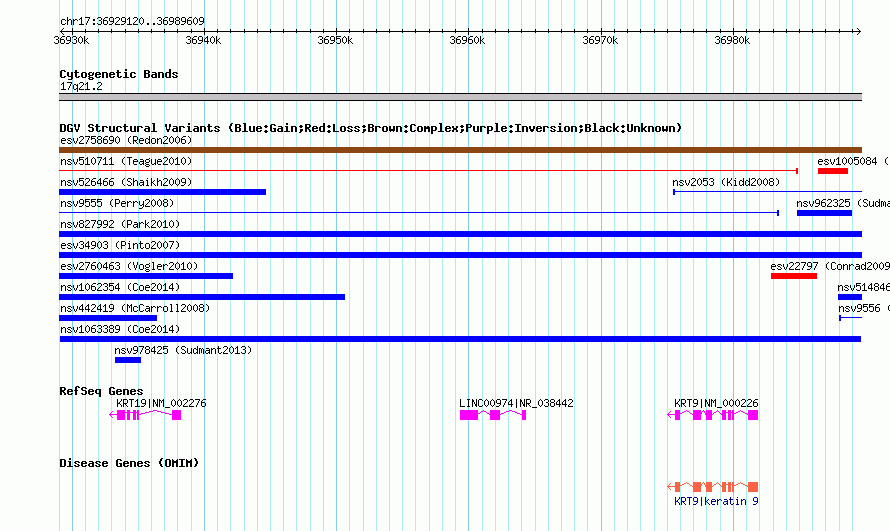Open the nsv1062354 (Coe2014) variant label
Screen dimensions: 890x531
[120, 287]
